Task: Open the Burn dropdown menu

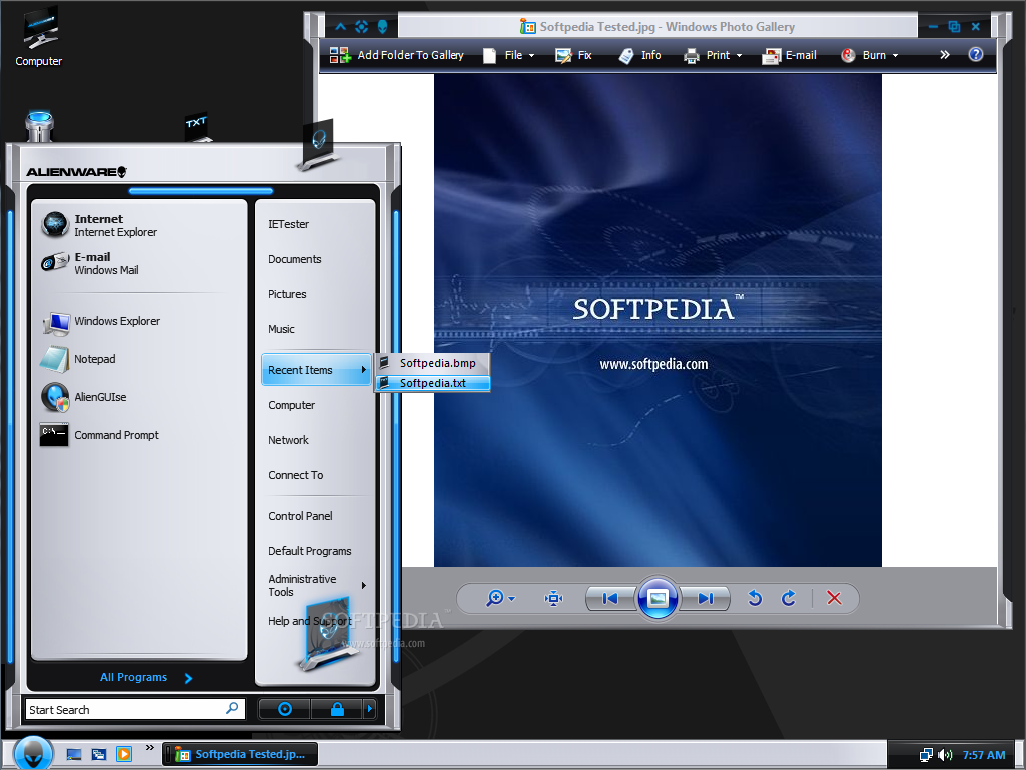Action: (870, 56)
